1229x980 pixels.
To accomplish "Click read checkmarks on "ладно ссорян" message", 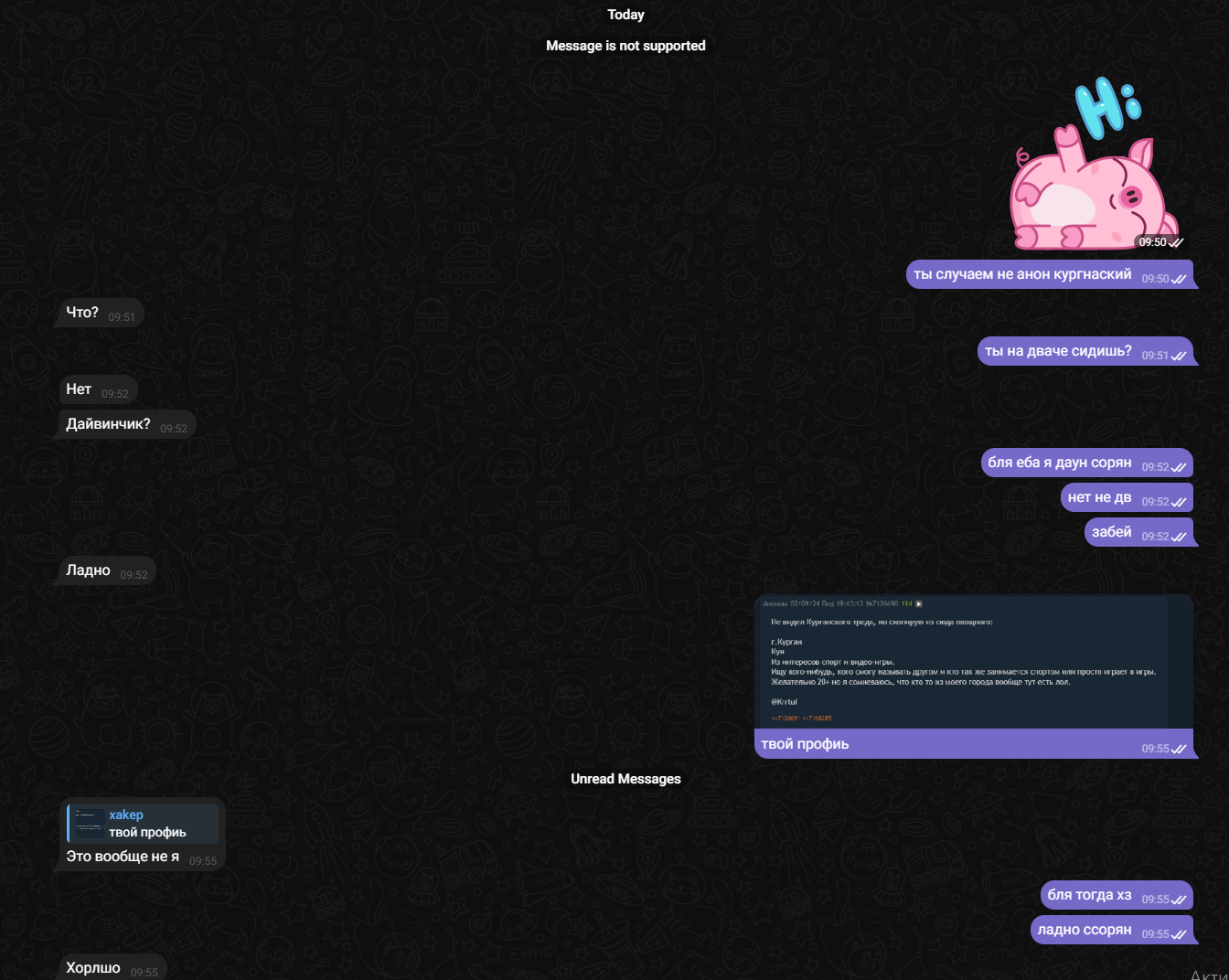I will 1179,934.
